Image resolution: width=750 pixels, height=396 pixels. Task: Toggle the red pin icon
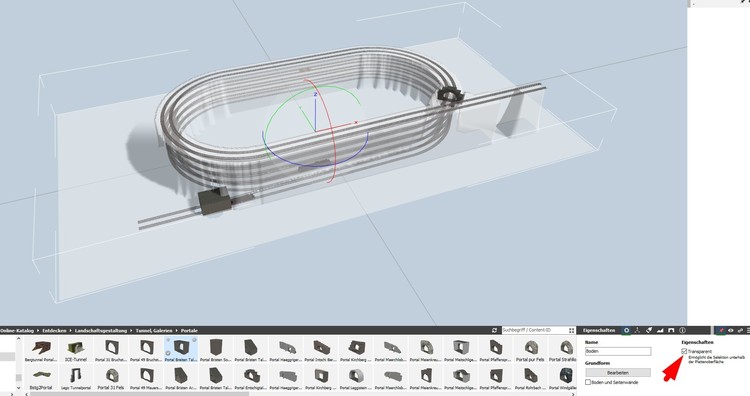(721, 330)
